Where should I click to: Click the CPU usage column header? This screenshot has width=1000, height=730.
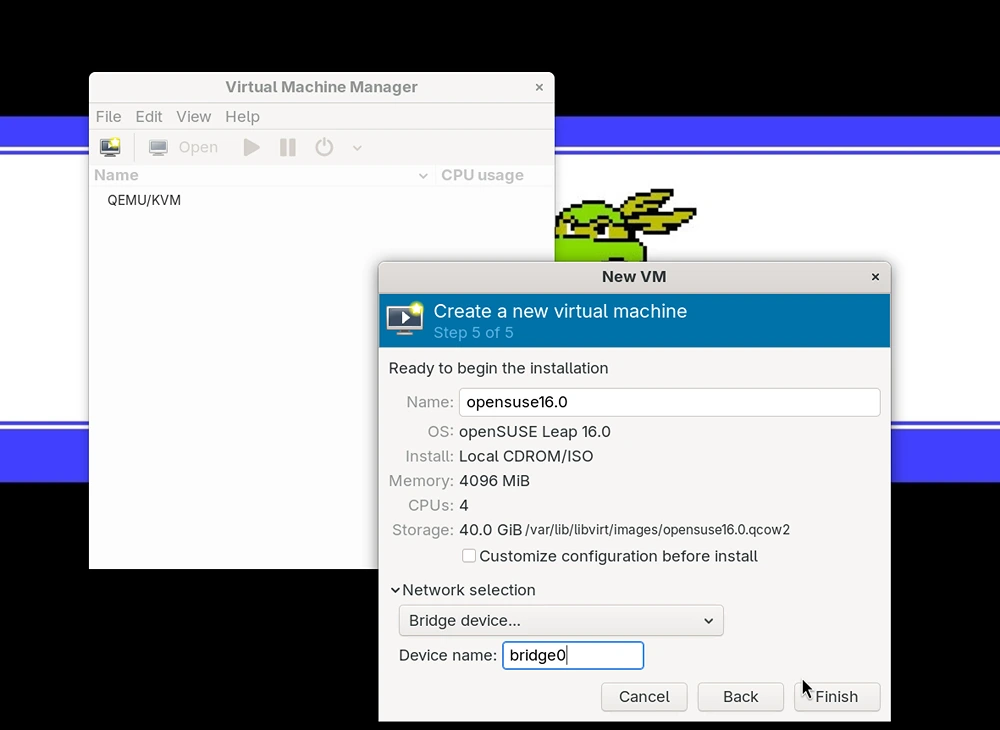tap(483, 175)
